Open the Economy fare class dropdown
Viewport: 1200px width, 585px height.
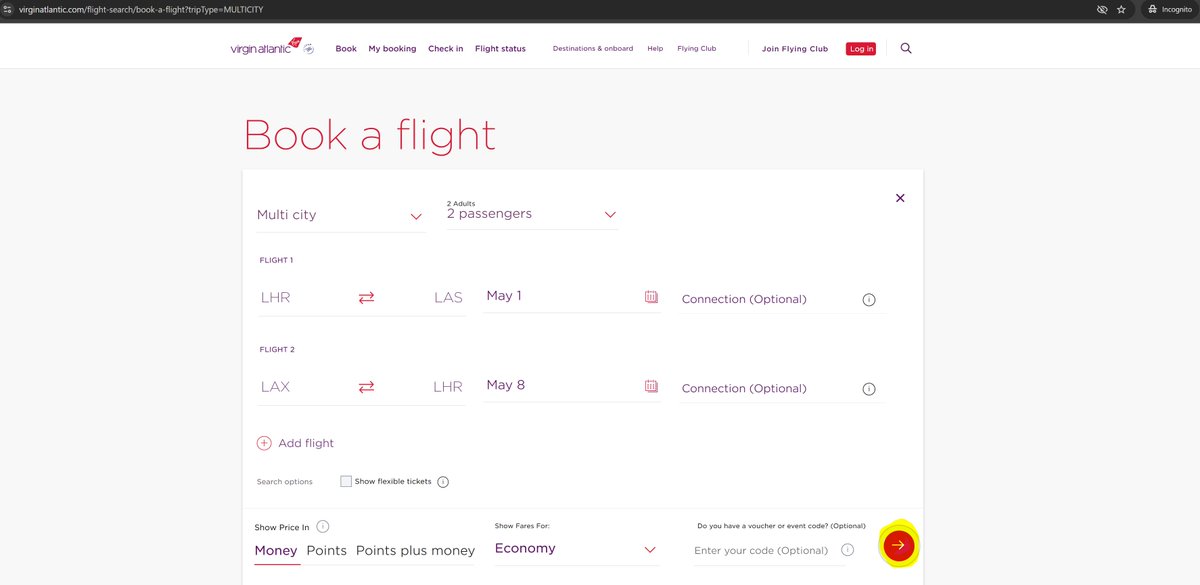point(577,549)
